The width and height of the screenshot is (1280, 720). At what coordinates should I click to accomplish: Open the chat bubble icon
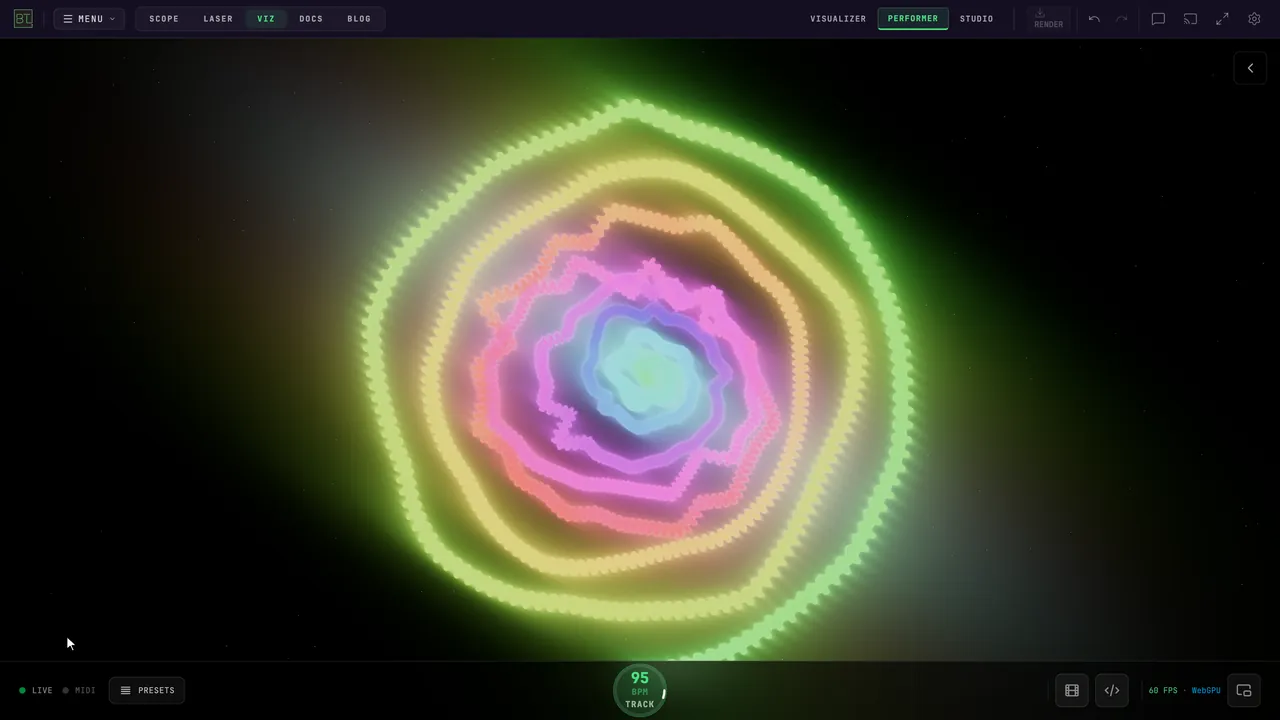tap(1158, 19)
